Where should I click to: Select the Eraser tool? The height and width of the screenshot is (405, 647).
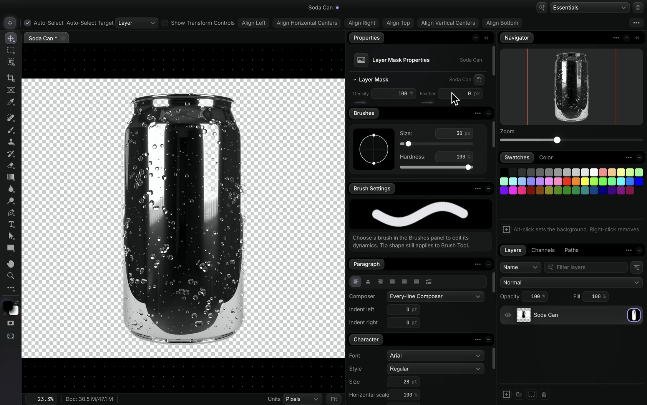coord(11,165)
